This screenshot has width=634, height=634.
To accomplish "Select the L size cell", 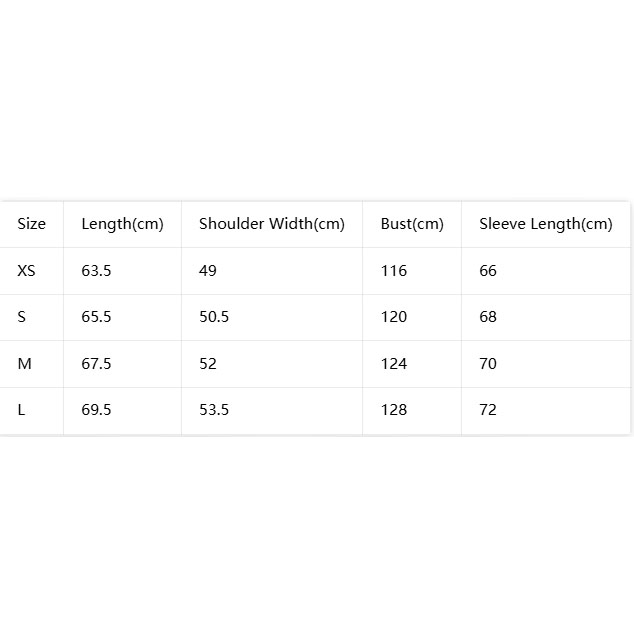I will coord(21,410).
